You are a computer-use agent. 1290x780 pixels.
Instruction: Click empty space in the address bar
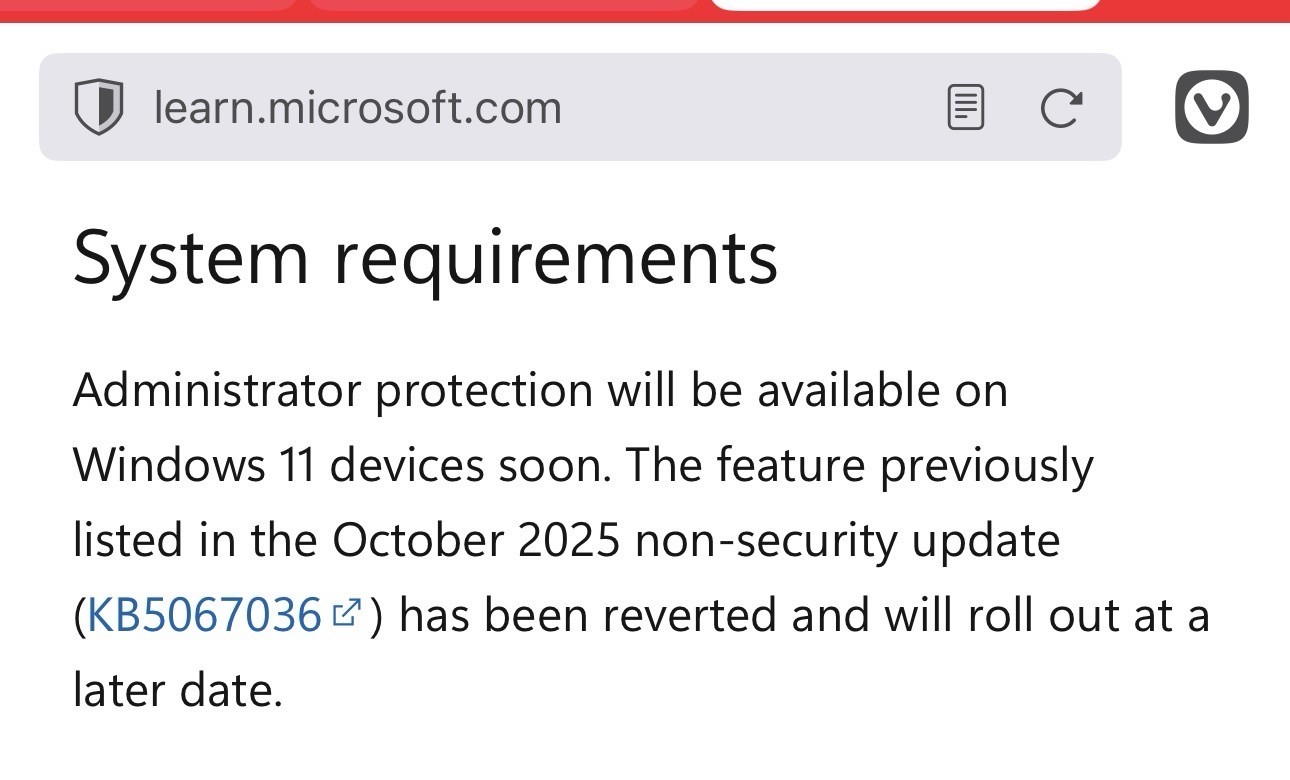click(750, 107)
